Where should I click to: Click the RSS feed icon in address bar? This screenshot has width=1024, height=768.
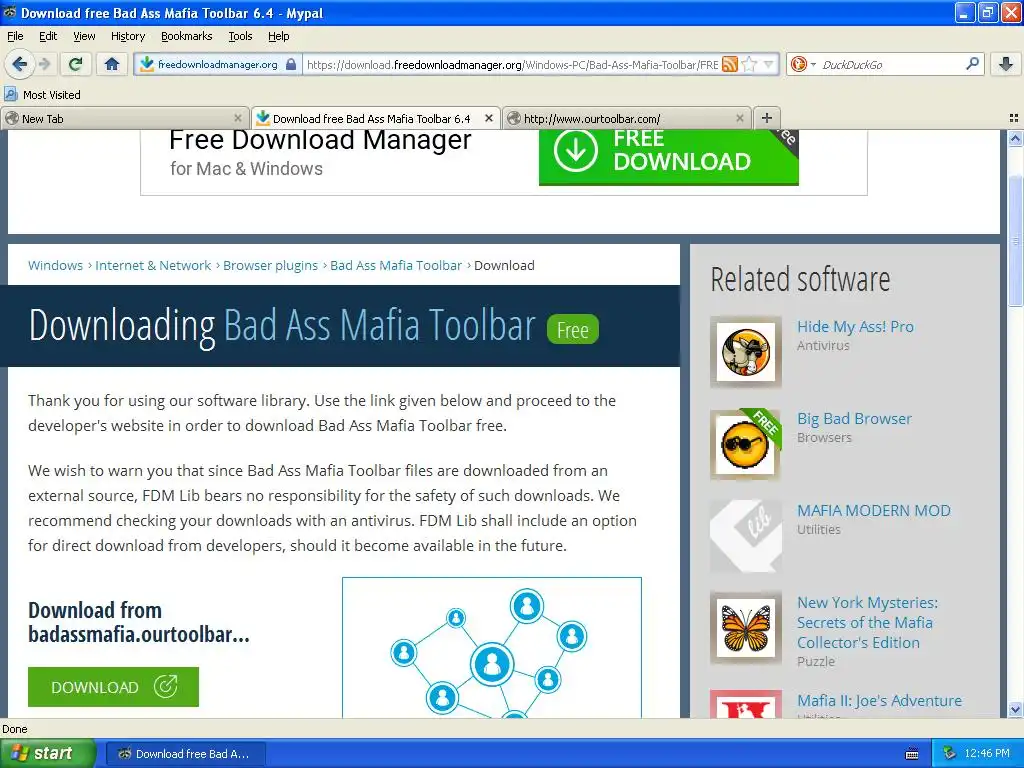coord(730,64)
